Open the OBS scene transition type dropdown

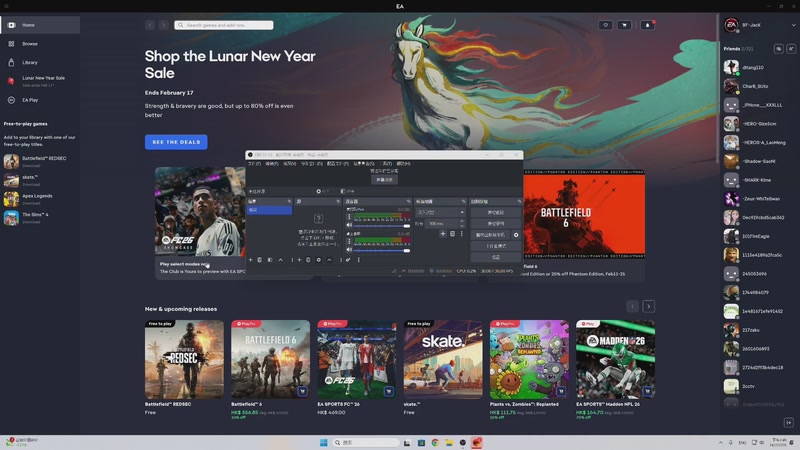pyautogui.click(x=441, y=212)
